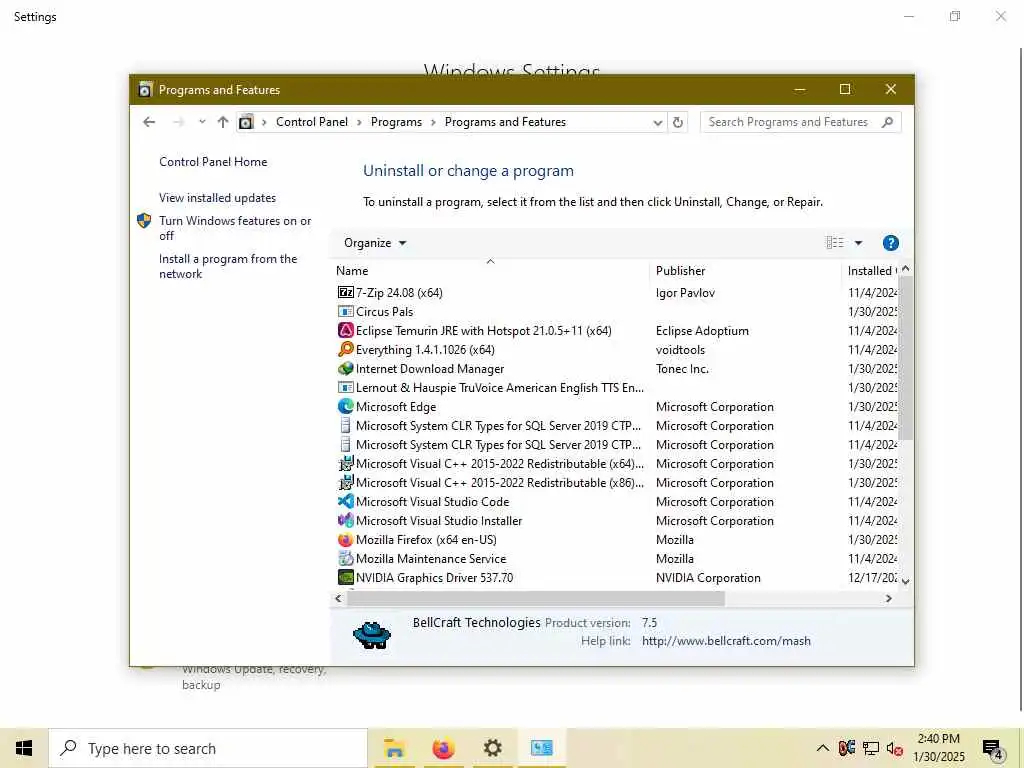
Task: Select the publisher cell voidtools
Action: 680,349
